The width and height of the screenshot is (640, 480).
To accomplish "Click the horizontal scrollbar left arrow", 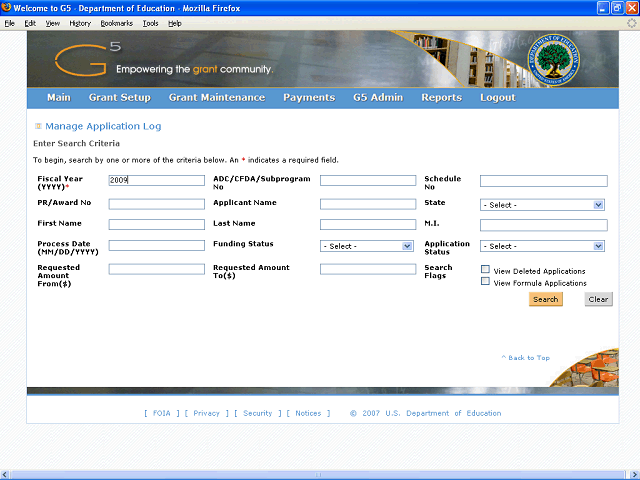I will coord(5,475).
